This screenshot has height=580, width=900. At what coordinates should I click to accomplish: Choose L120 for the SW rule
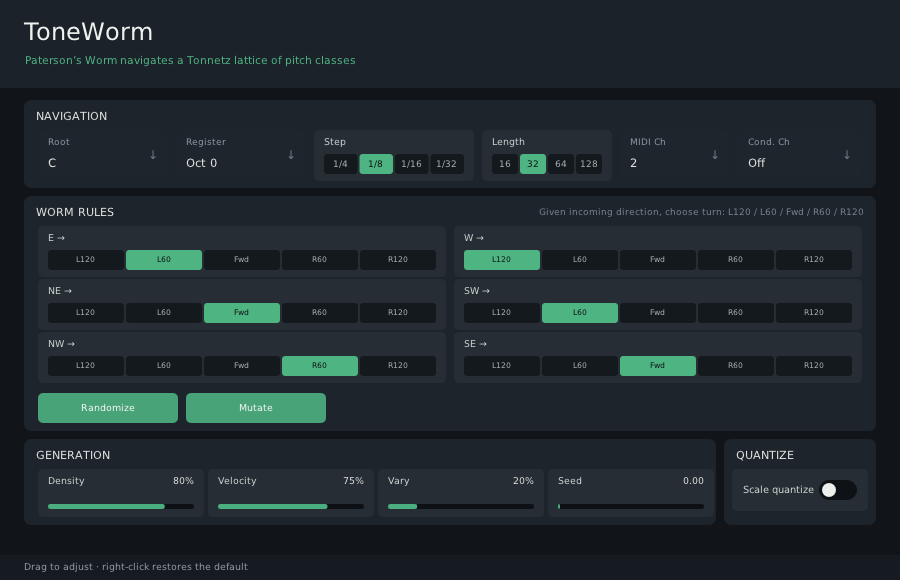click(502, 312)
